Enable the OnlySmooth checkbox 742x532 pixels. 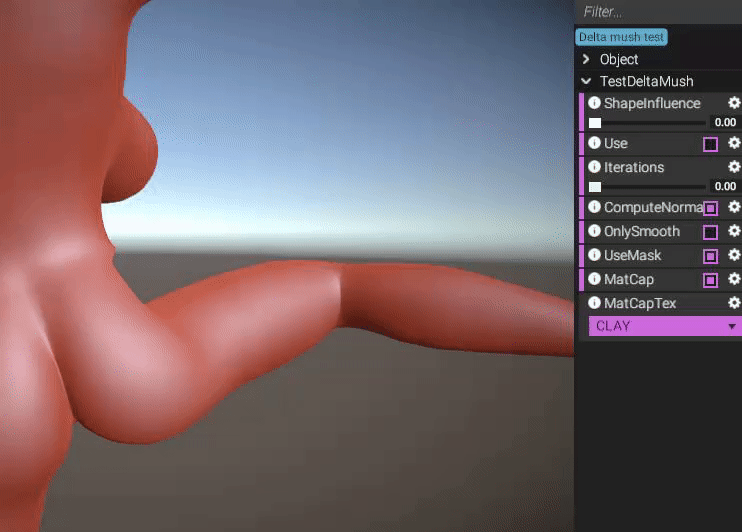pos(710,232)
